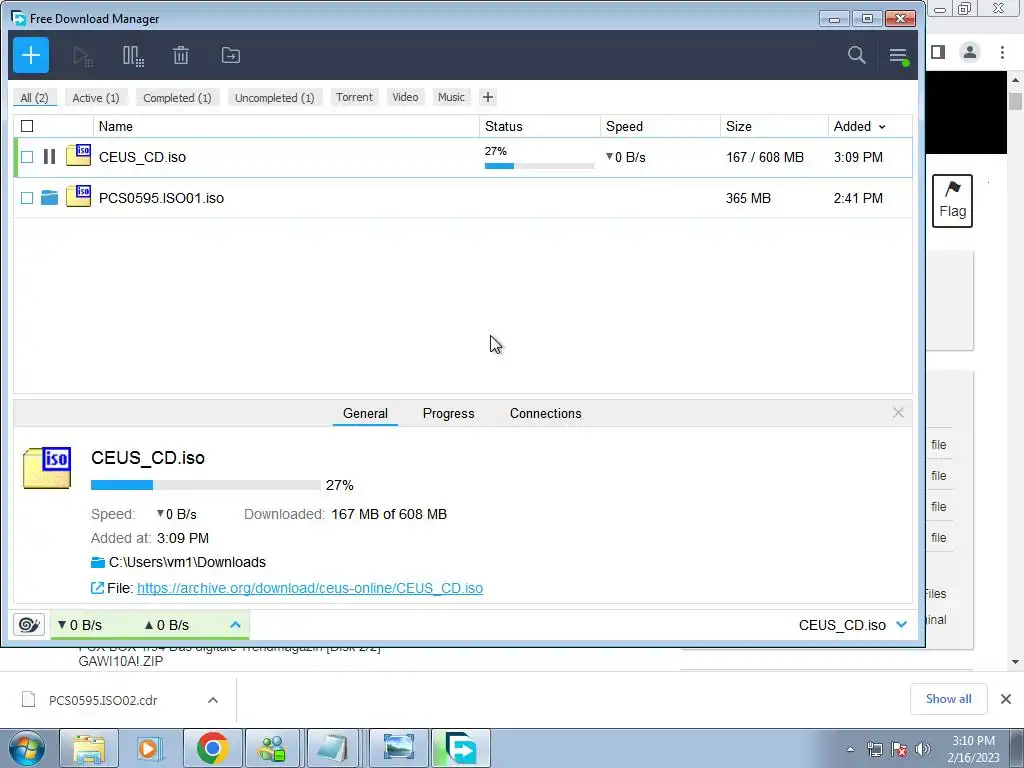Viewport: 1024px width, 768px height.
Task: Close the browser downloads bar
Action: 1006,699
